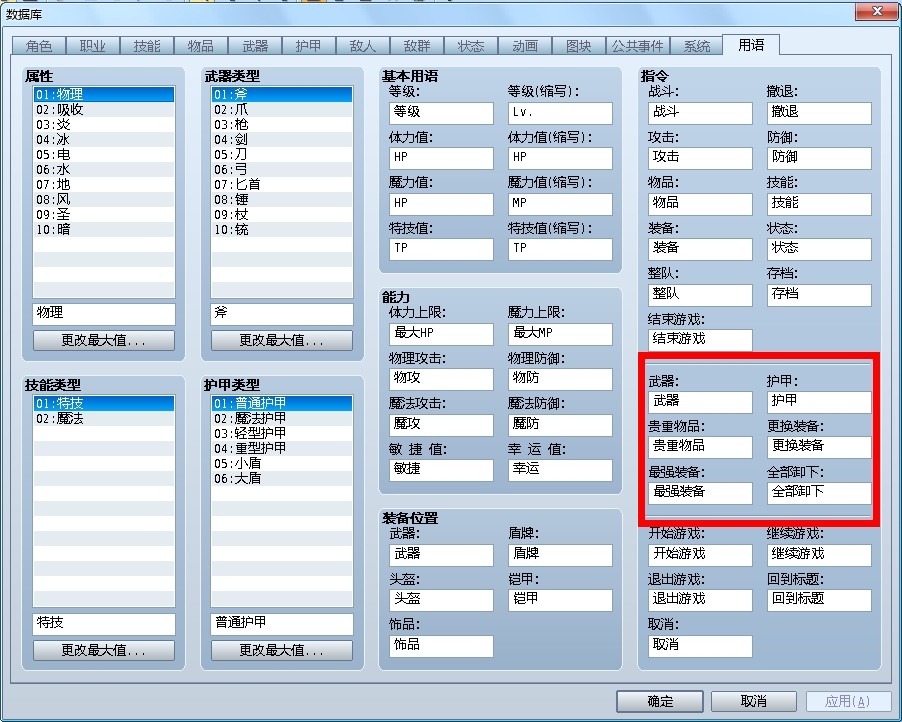Screen dimensions: 902x722
Task: Click the 确定 button
Action: tap(660, 701)
